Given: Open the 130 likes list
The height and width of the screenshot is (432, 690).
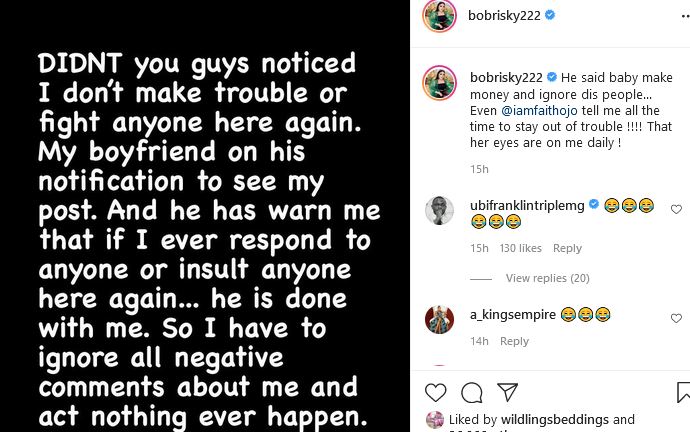Looking at the screenshot, I should coord(520,248).
